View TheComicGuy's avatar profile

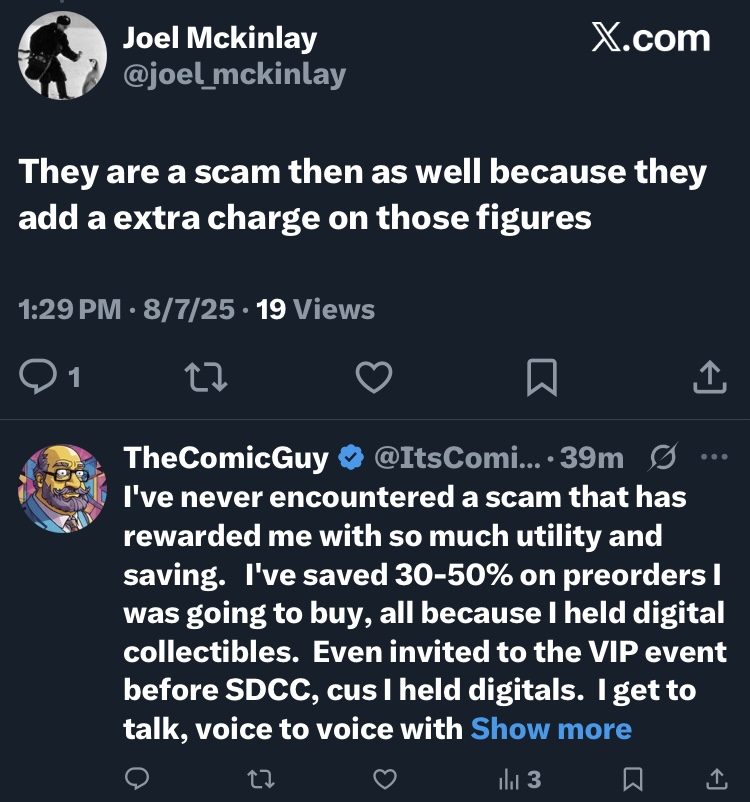coord(62,488)
